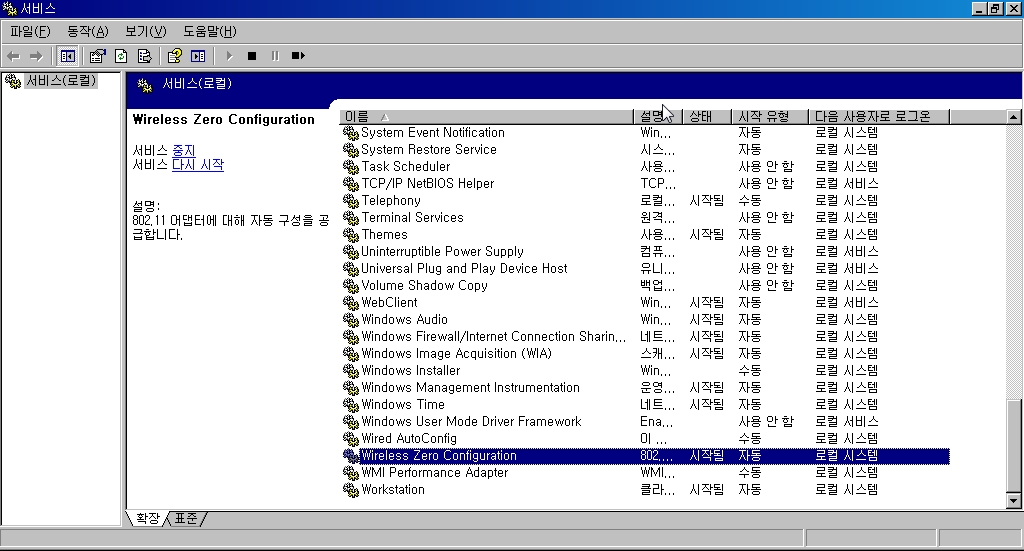
Task: Select Windows Image Acquisition (WIA) service
Action: click(456, 353)
